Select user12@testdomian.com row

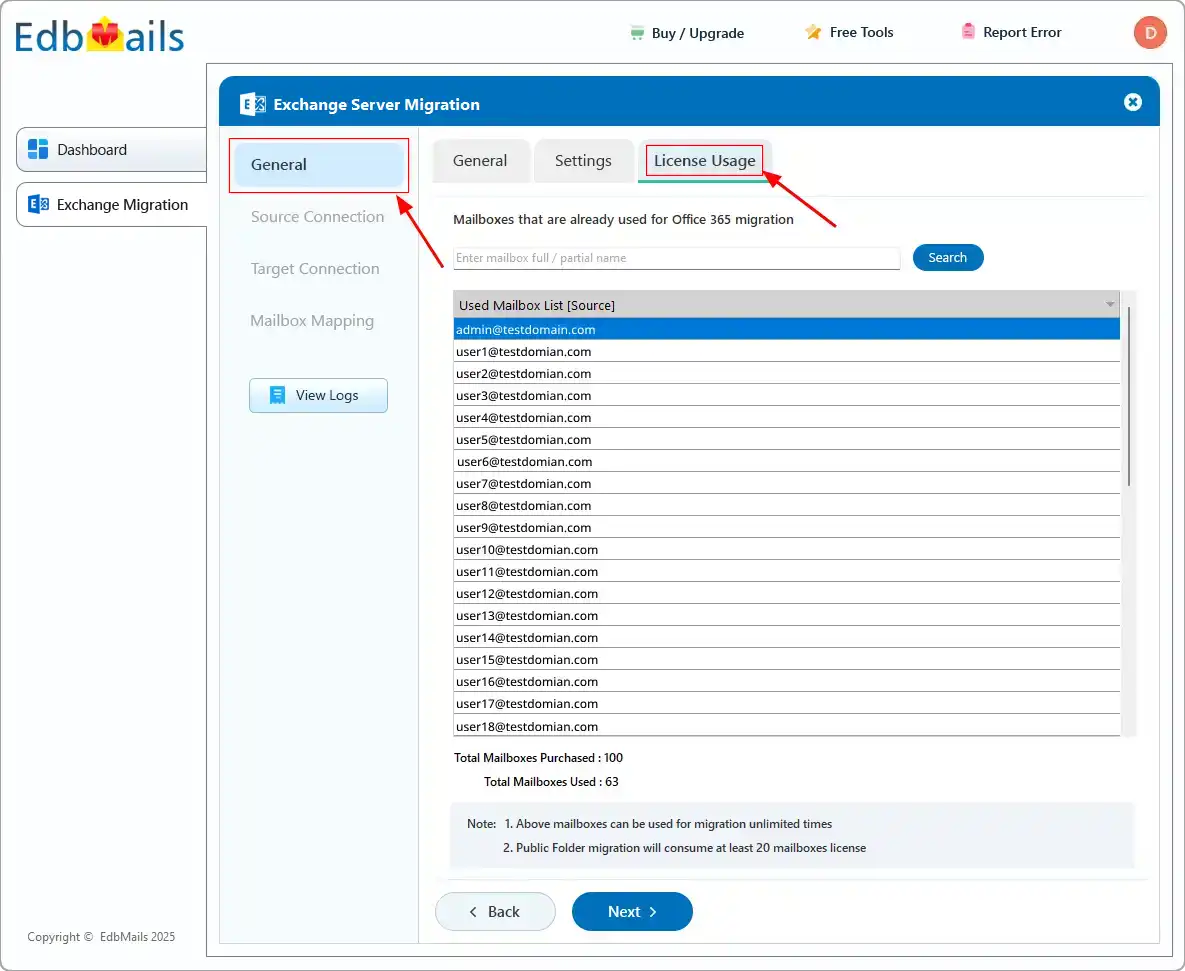coord(786,593)
